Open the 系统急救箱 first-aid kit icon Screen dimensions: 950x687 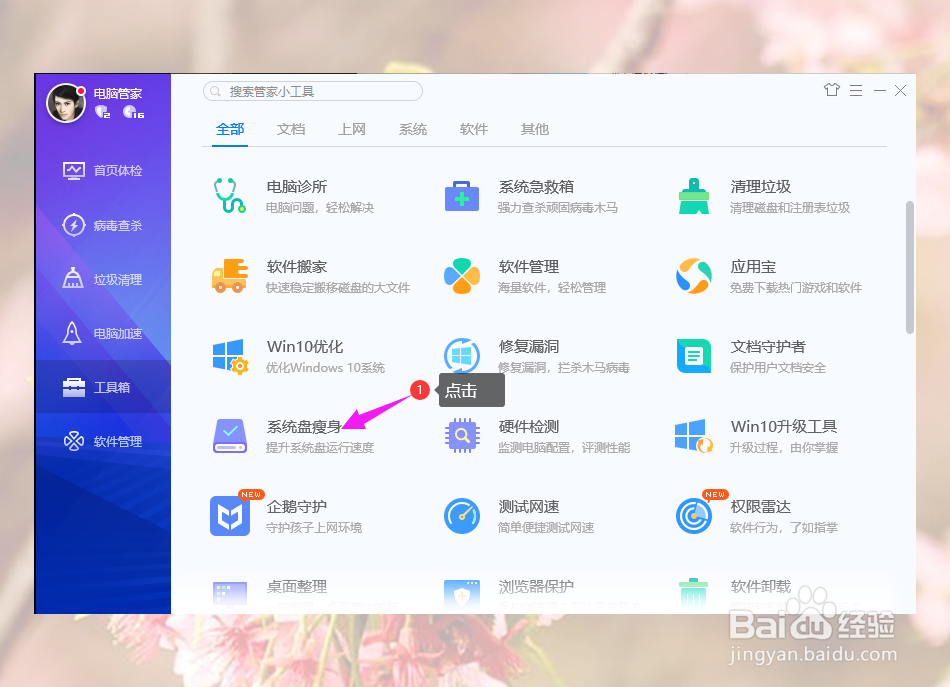click(x=462, y=196)
